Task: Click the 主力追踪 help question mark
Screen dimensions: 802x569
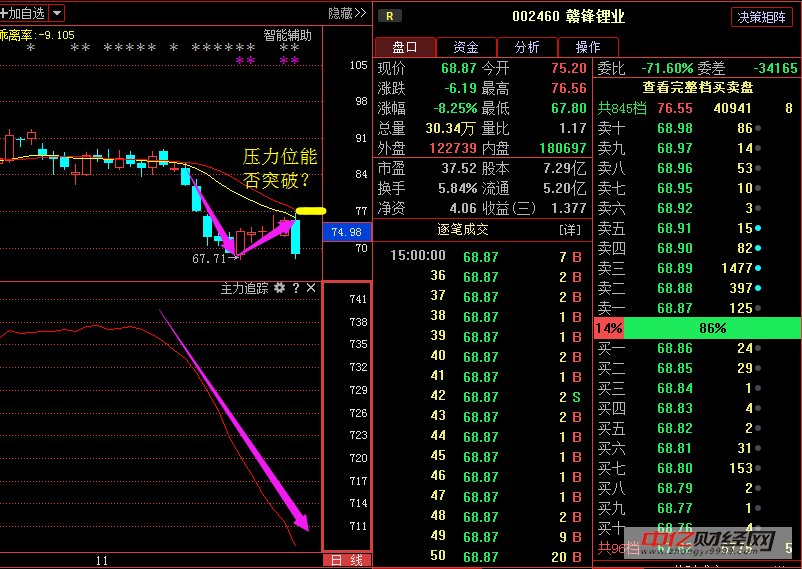Action: click(296, 288)
